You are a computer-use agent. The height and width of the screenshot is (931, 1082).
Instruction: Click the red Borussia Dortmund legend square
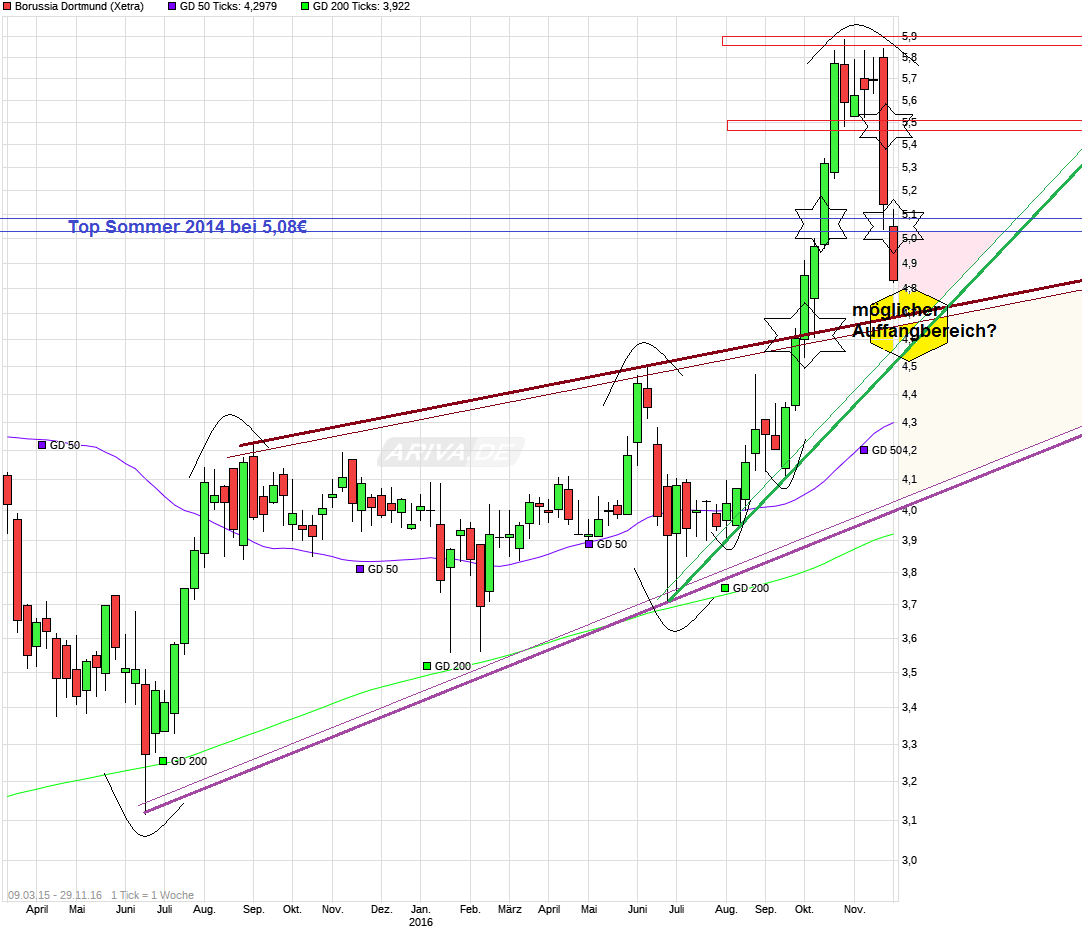click(x=8, y=6)
